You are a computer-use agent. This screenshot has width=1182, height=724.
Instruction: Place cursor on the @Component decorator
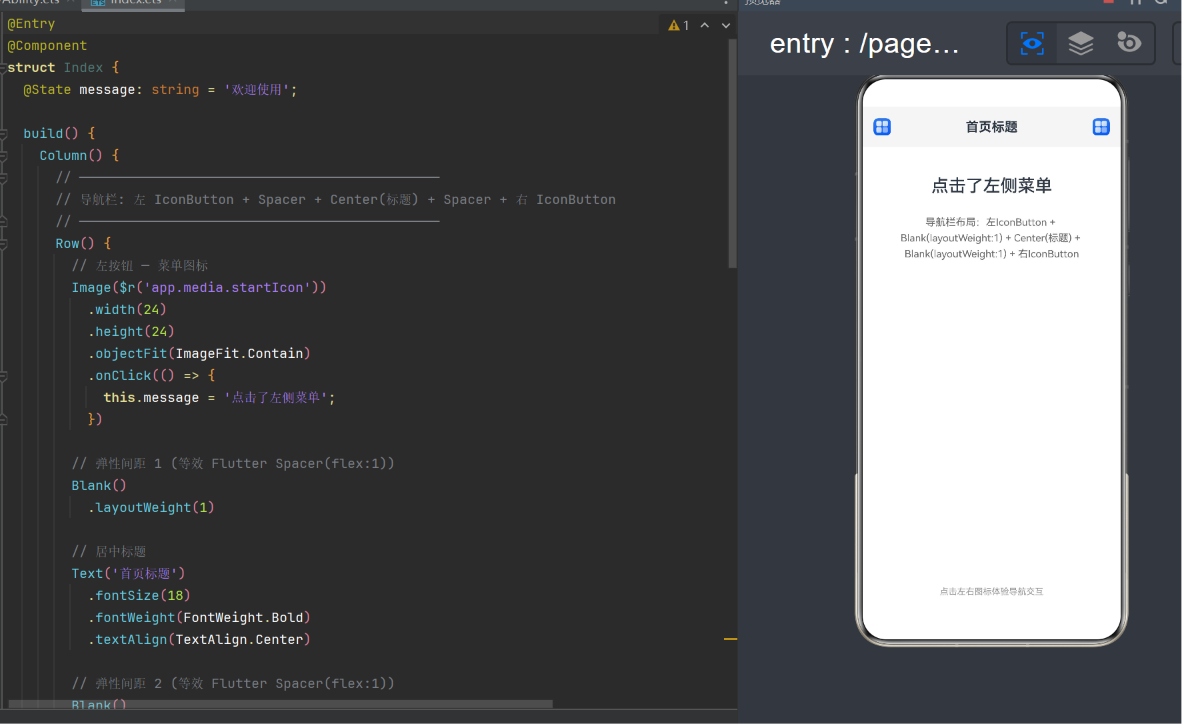point(47,46)
